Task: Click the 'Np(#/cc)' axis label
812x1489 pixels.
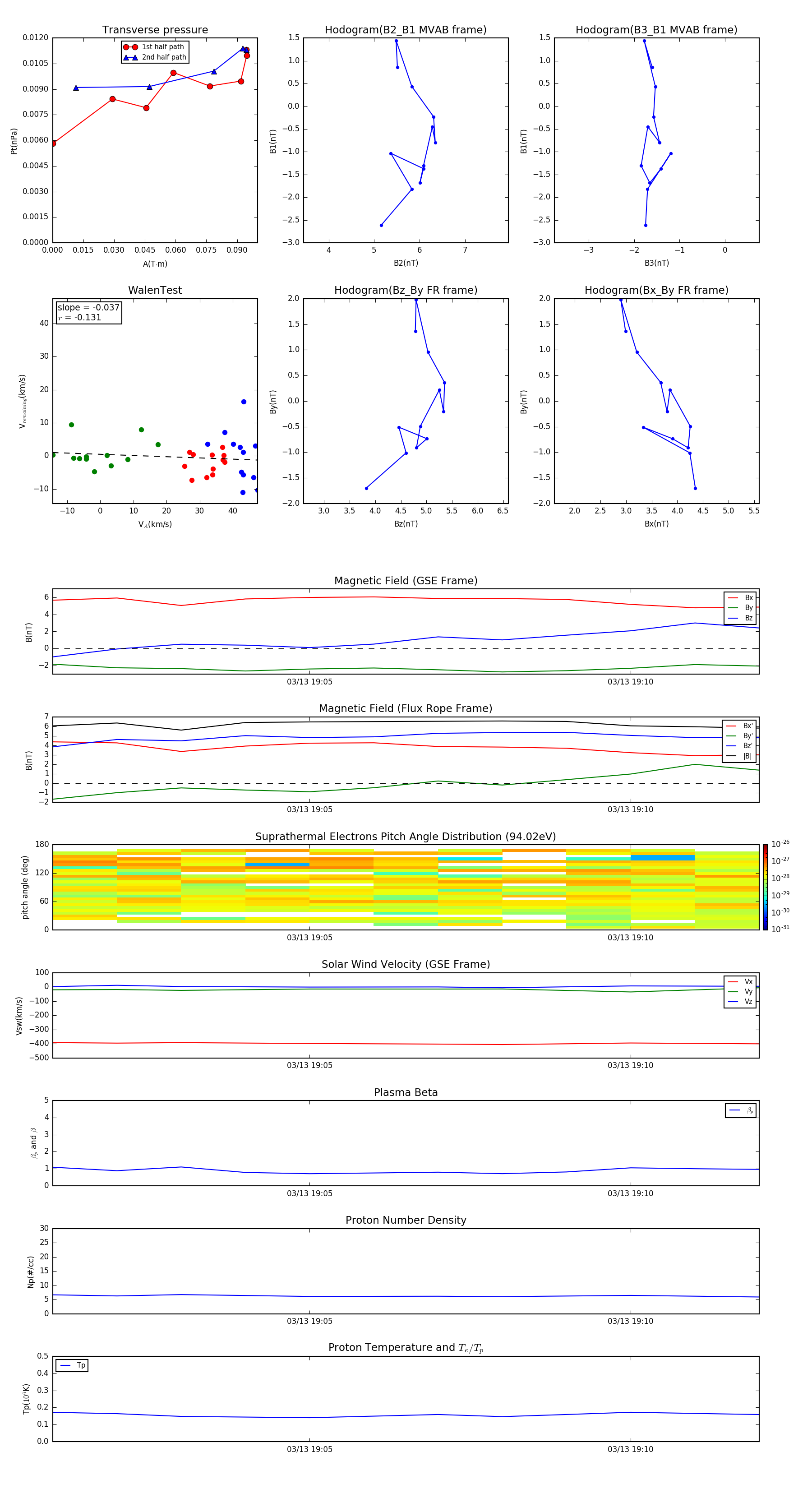Action: [31, 1272]
